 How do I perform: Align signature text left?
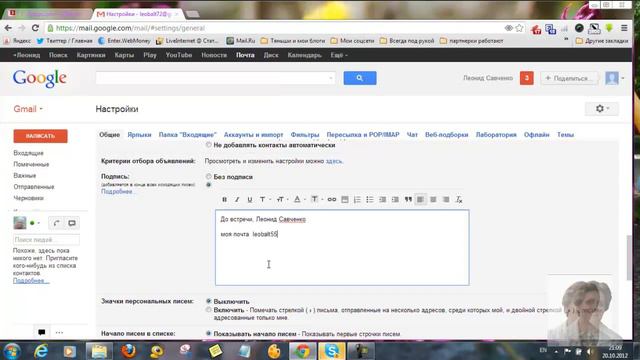click(x=420, y=200)
